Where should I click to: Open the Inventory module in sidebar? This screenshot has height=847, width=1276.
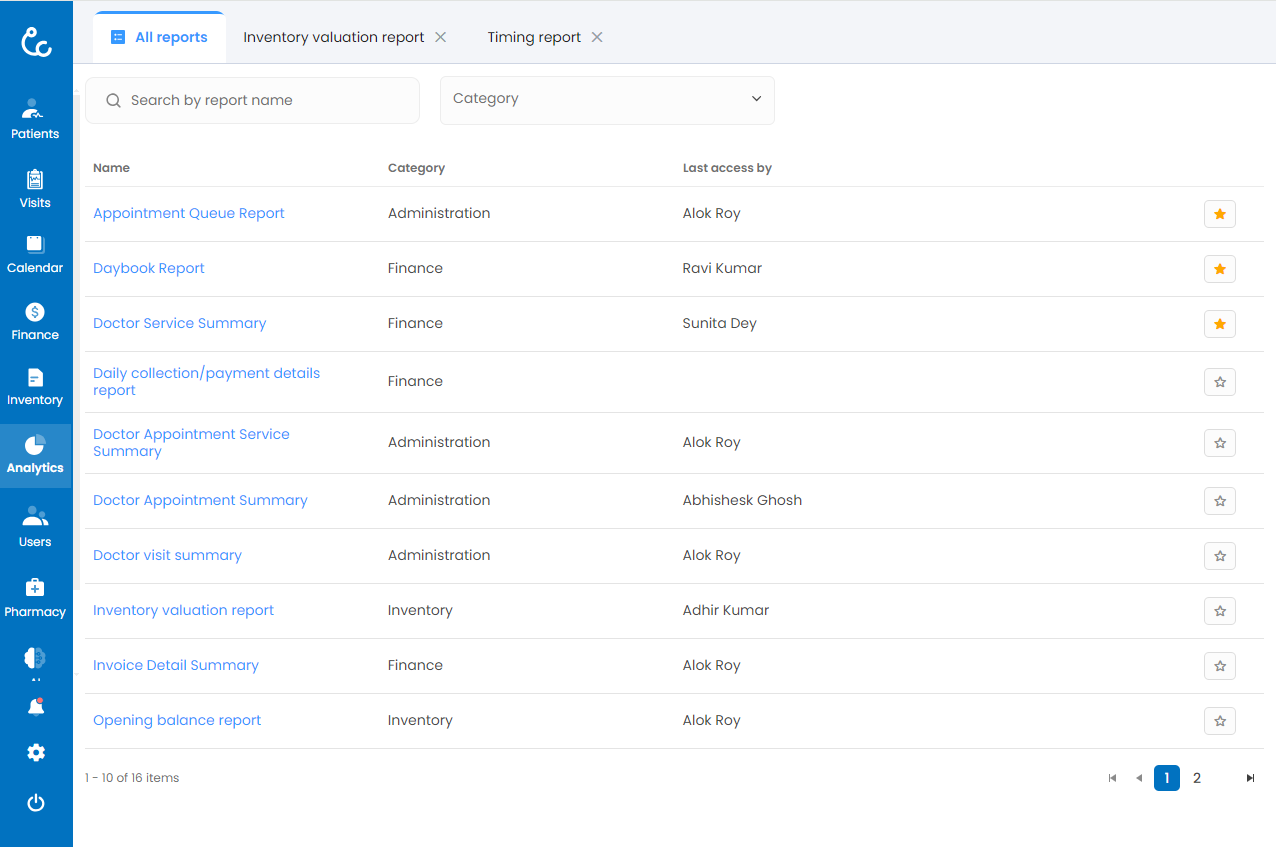point(35,386)
